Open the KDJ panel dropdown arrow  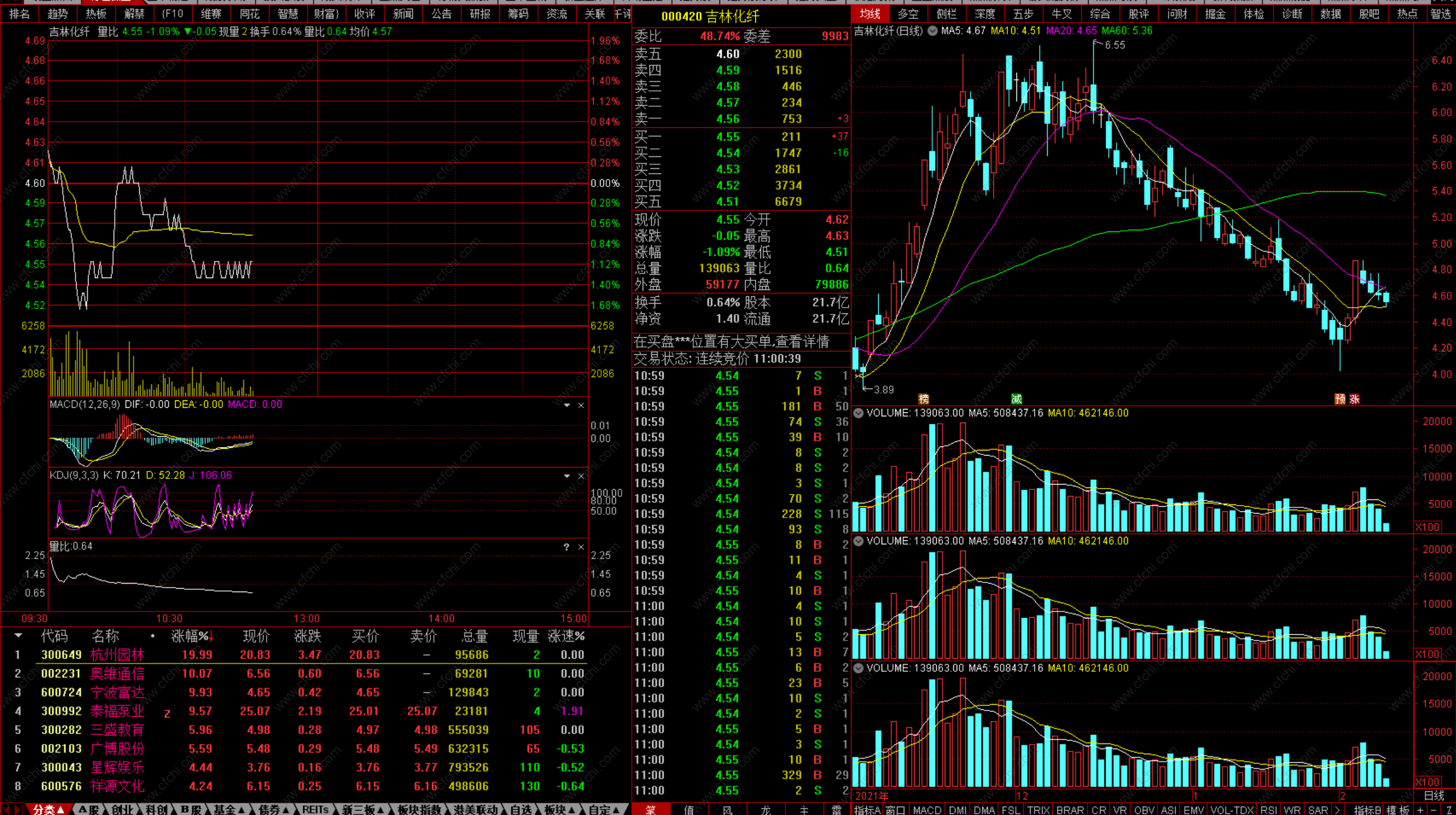pyautogui.click(x=566, y=475)
